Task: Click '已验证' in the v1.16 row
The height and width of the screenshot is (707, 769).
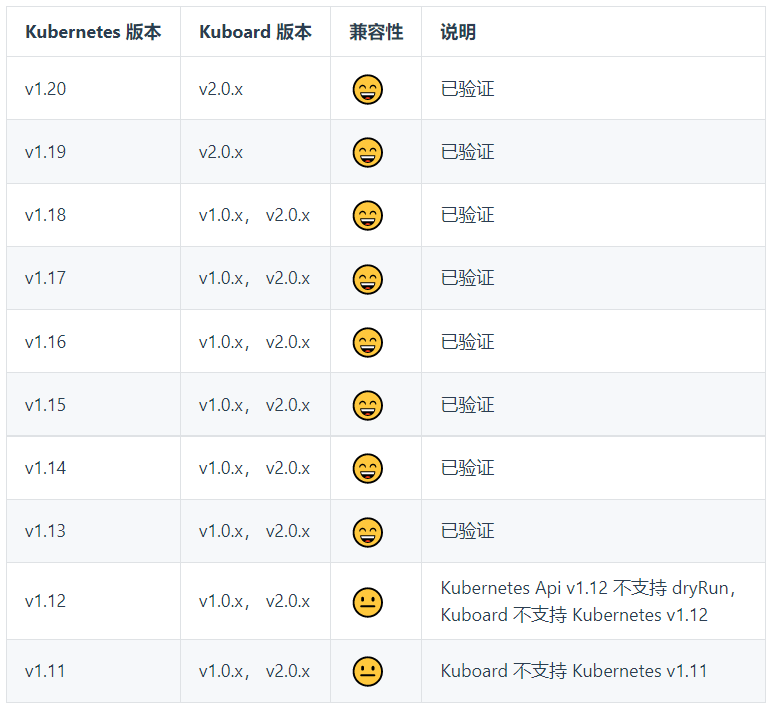Action: (x=467, y=342)
